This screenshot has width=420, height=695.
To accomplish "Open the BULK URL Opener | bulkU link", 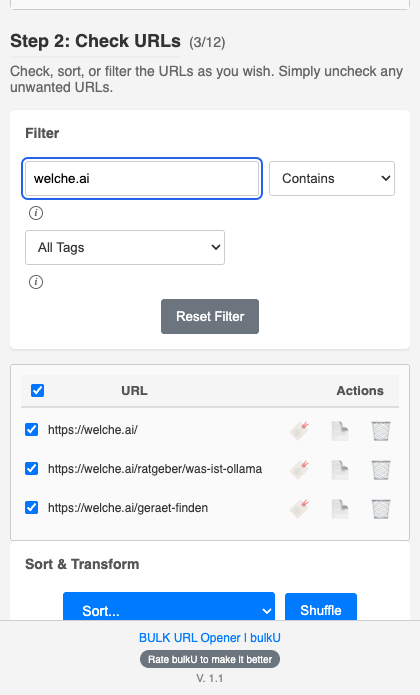I will (210, 637).
